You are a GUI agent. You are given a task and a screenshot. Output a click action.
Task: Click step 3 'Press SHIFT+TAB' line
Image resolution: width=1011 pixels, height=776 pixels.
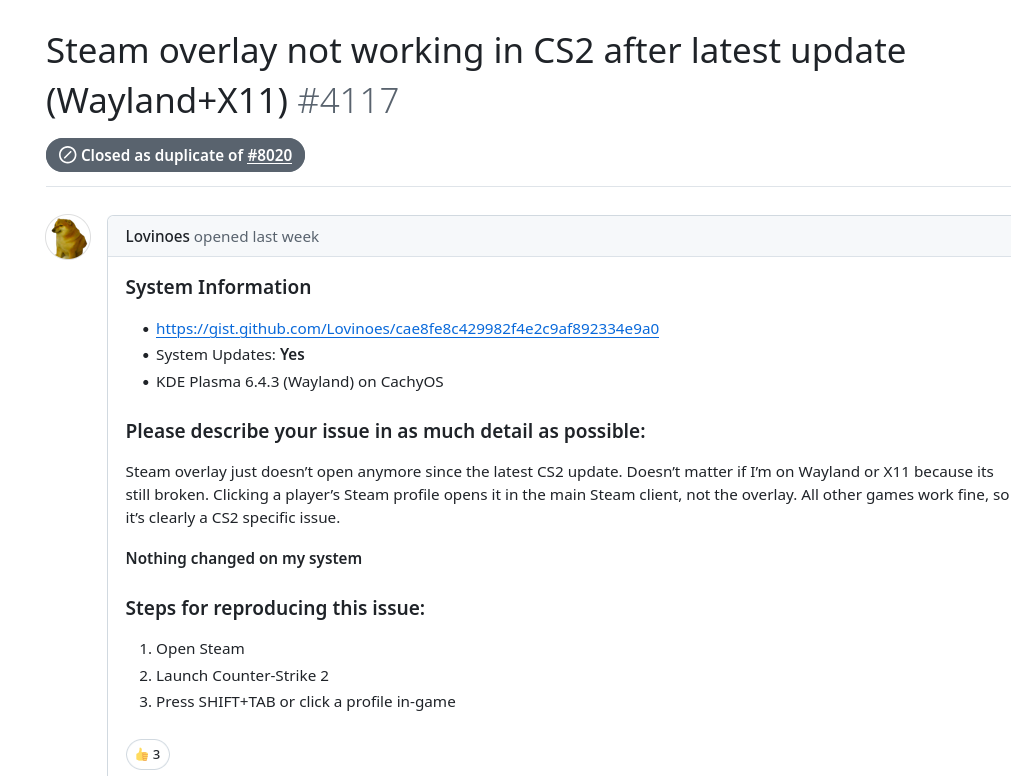pos(305,702)
